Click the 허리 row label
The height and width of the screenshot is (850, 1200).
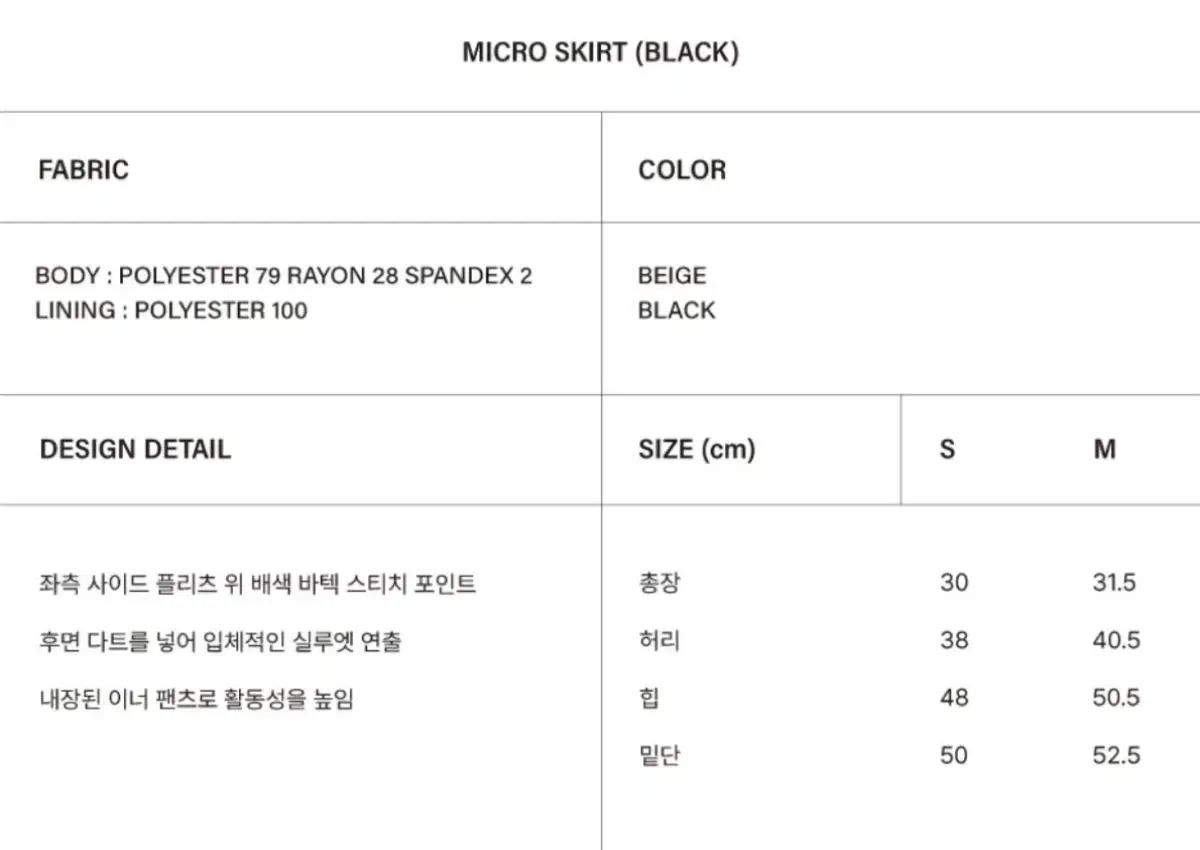point(659,640)
